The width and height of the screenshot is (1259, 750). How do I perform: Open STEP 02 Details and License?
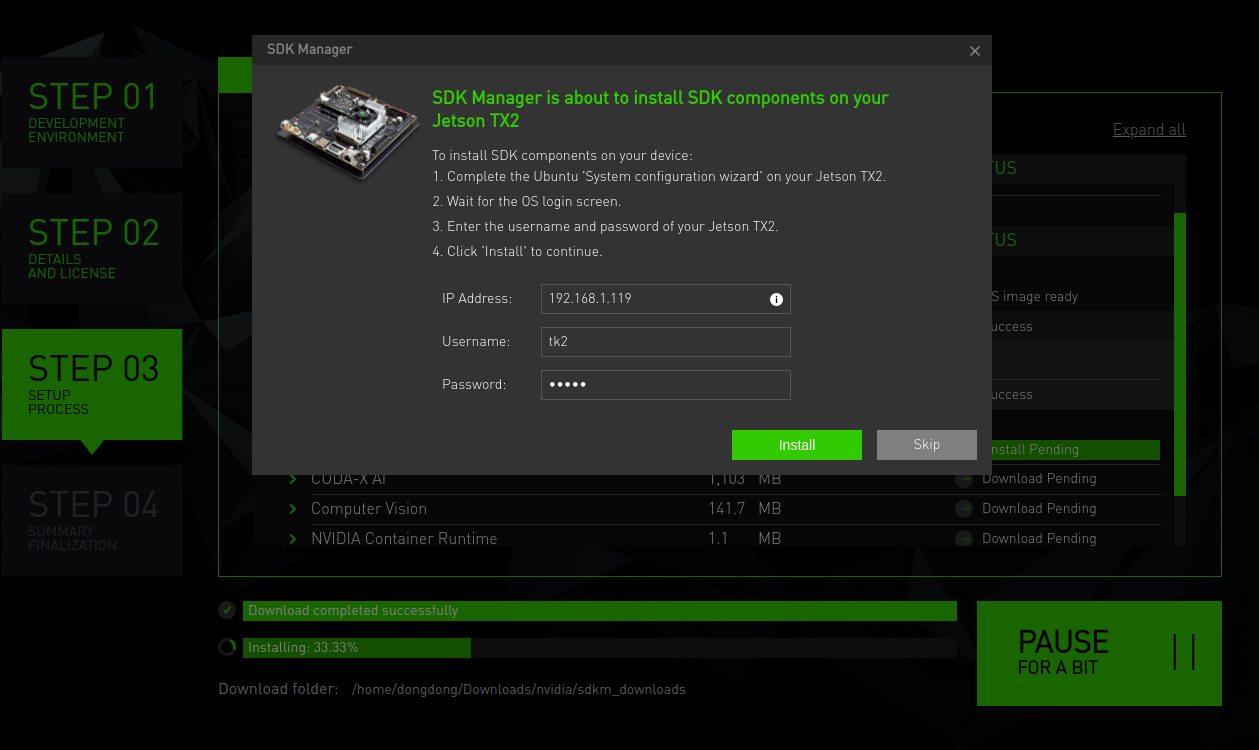tap(92, 248)
